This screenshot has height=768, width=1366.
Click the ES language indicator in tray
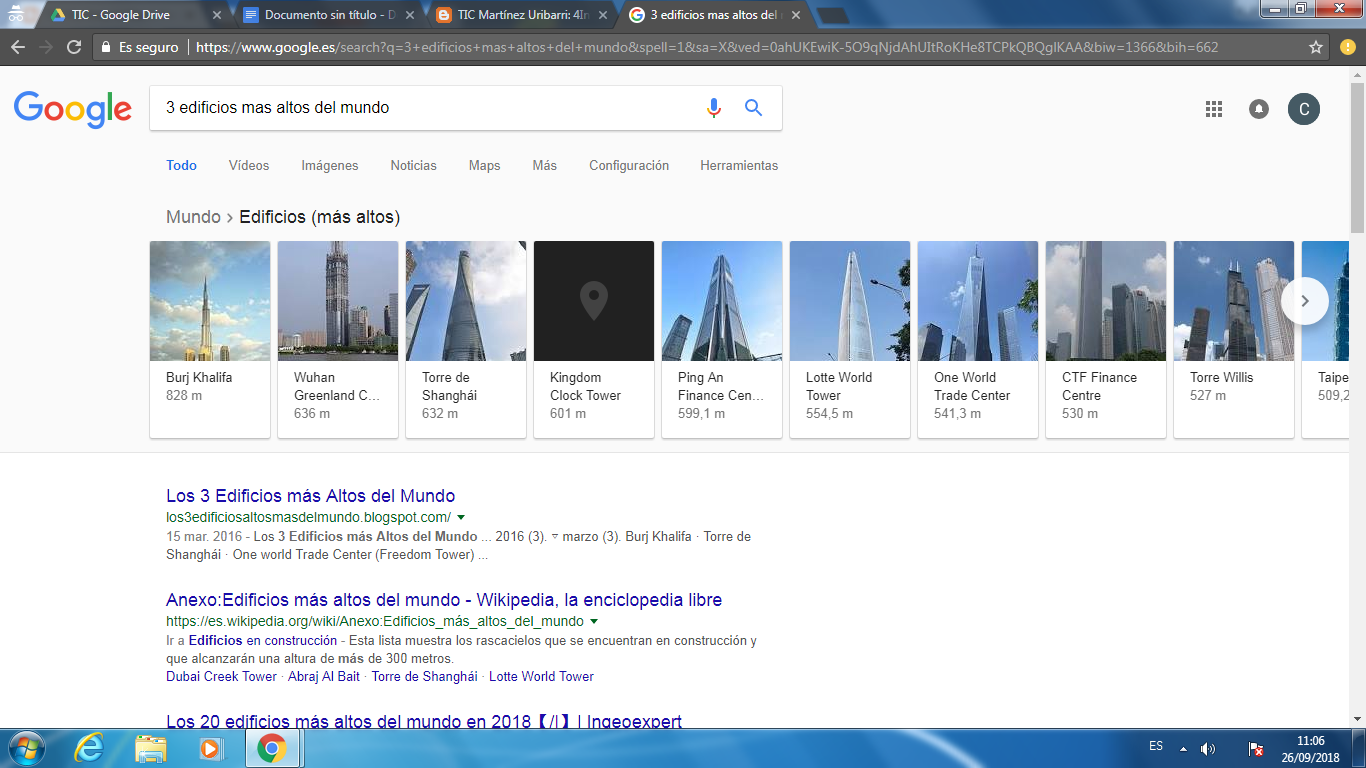[1156, 747]
